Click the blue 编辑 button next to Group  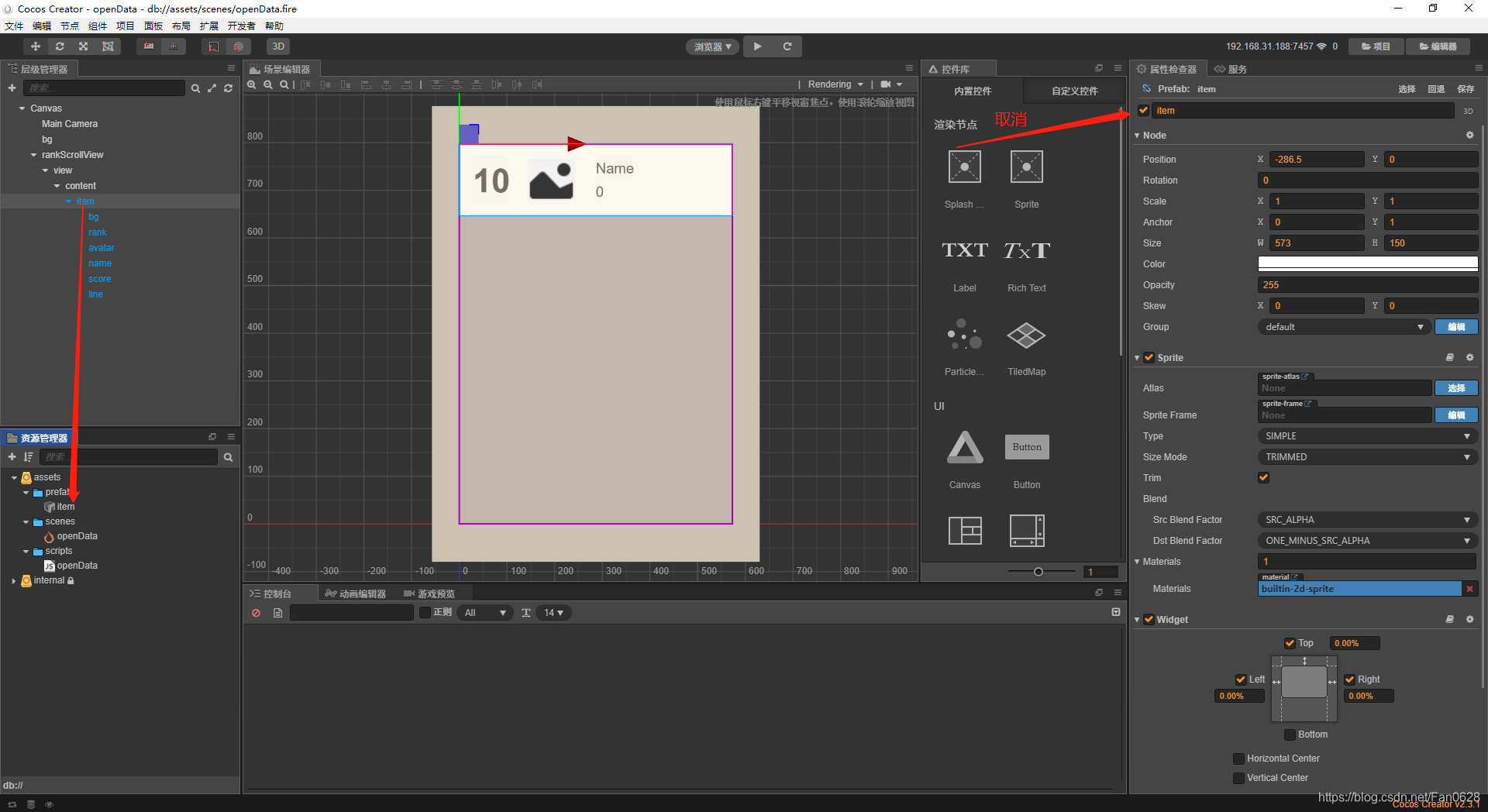(x=1456, y=327)
